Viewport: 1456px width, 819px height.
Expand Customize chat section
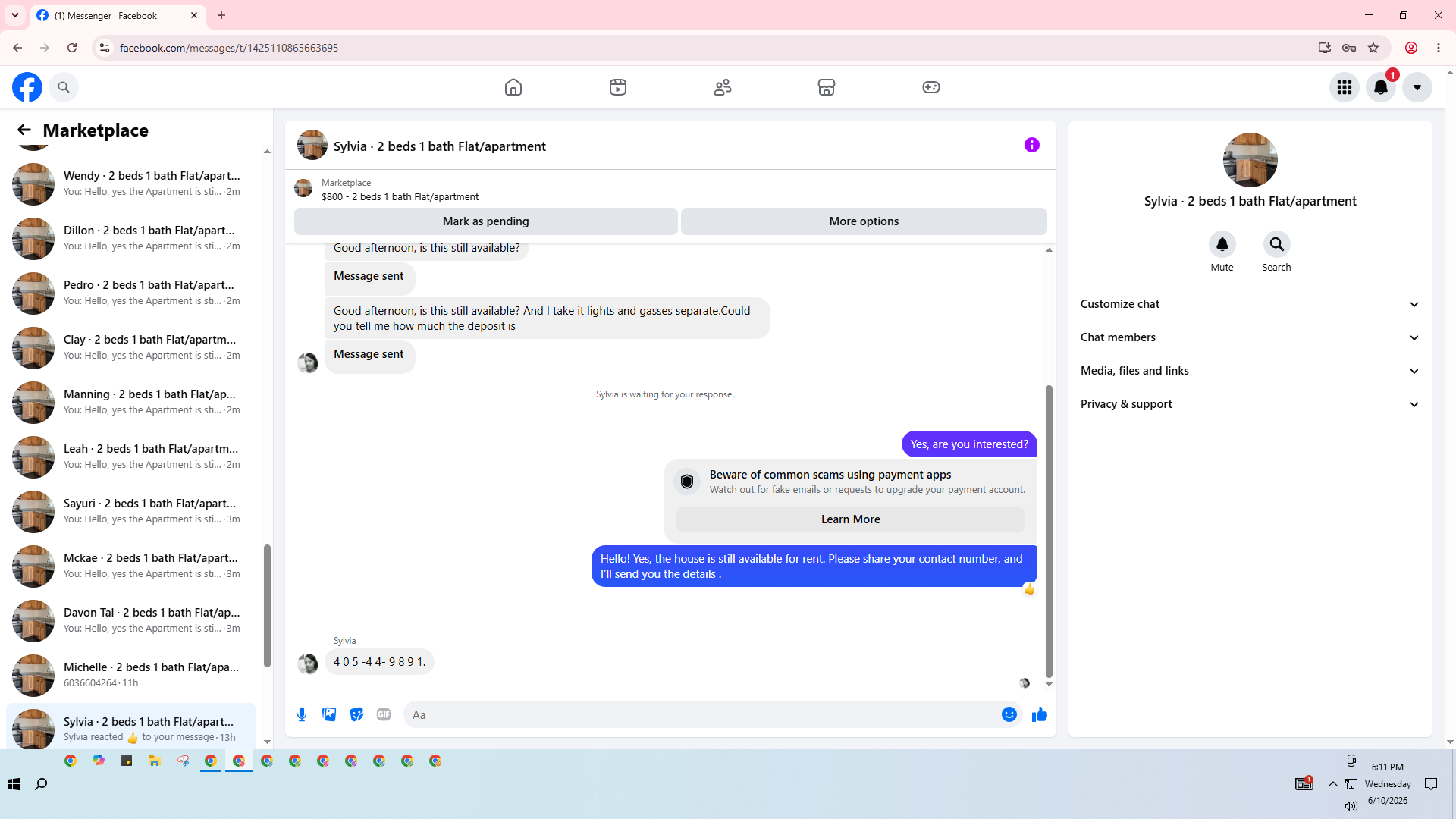coord(1250,304)
